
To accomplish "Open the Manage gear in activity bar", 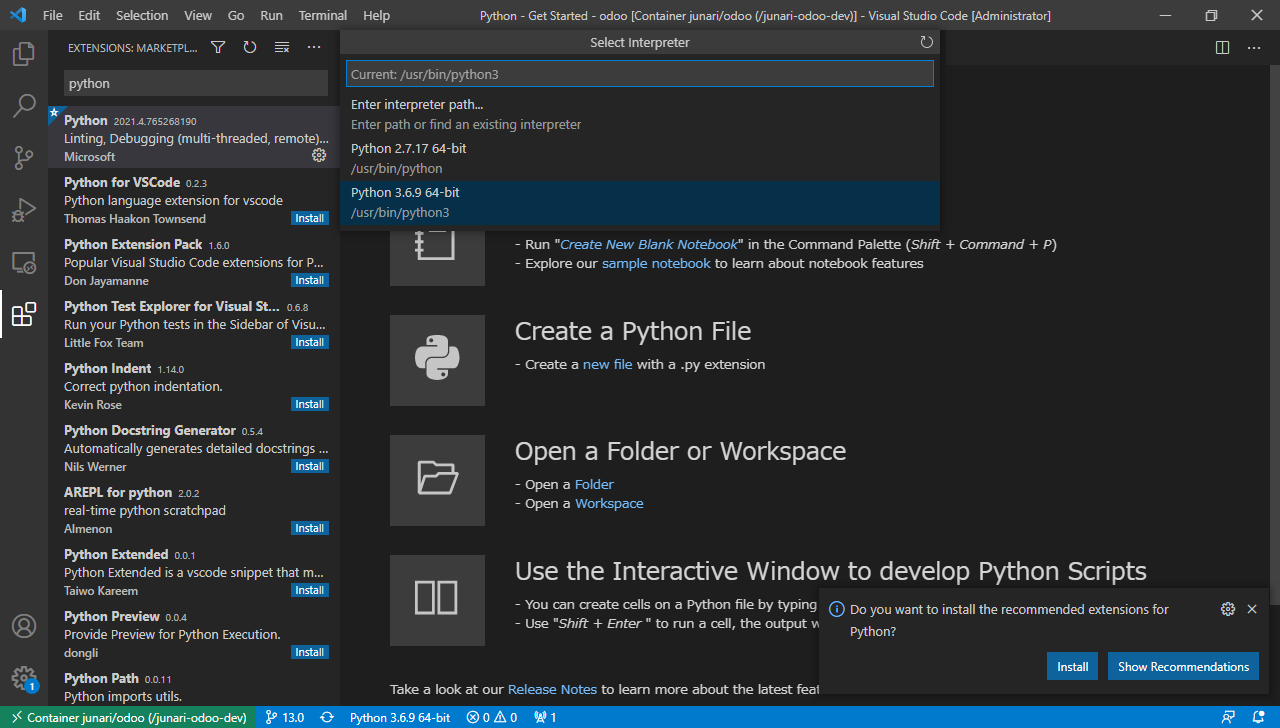I will tap(24, 678).
